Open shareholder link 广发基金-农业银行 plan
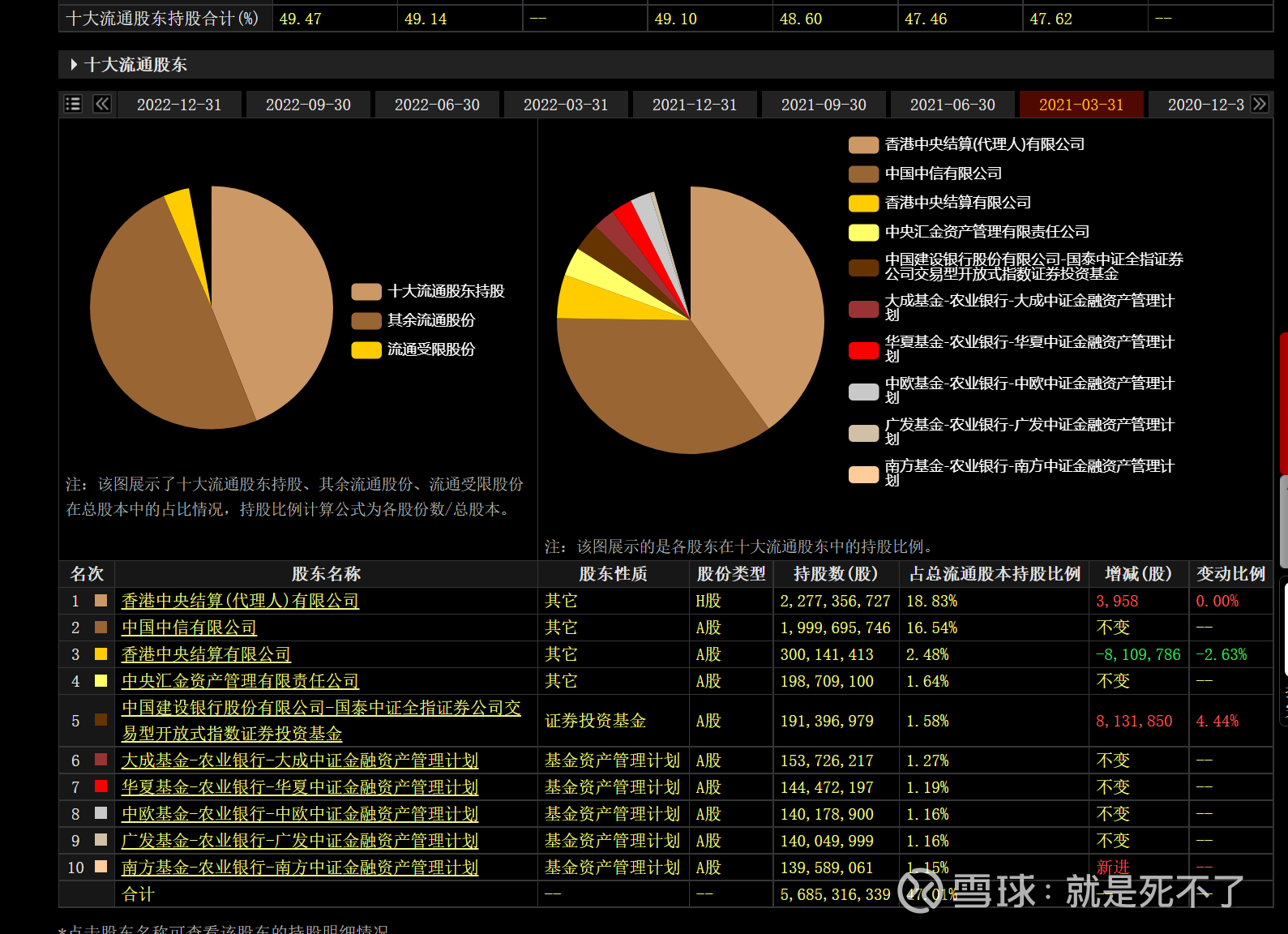The width and height of the screenshot is (1288, 934). 300,841
